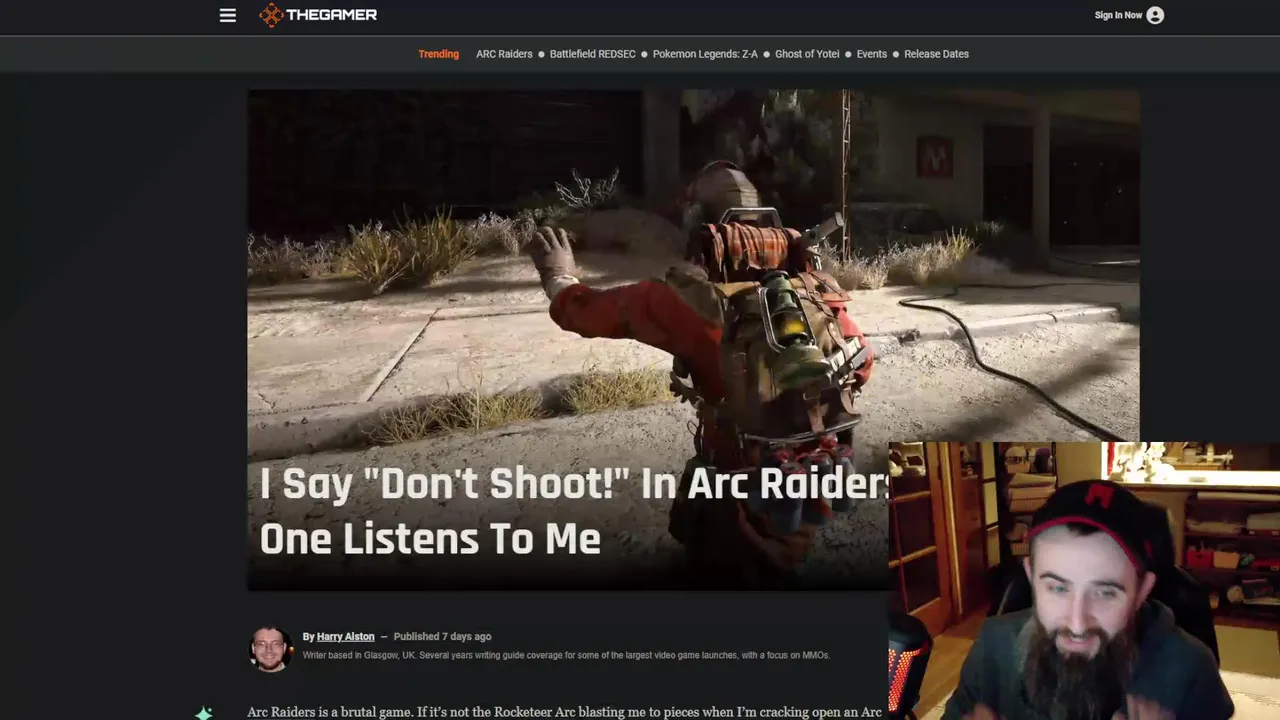Click the "Published 7 days ago" text
Viewport: 1280px width, 720px height.
pyautogui.click(x=442, y=637)
